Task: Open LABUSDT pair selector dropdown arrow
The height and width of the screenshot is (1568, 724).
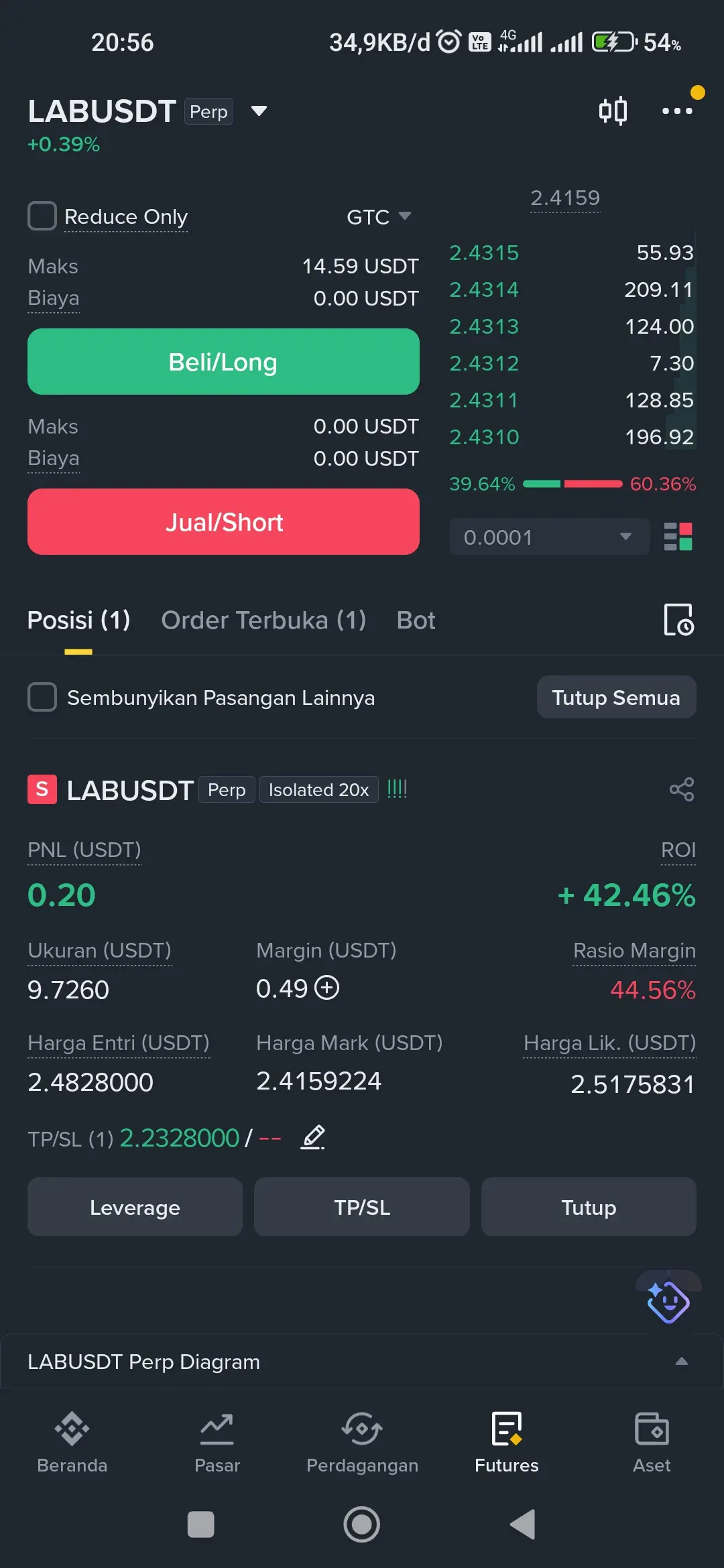Action: point(259,111)
